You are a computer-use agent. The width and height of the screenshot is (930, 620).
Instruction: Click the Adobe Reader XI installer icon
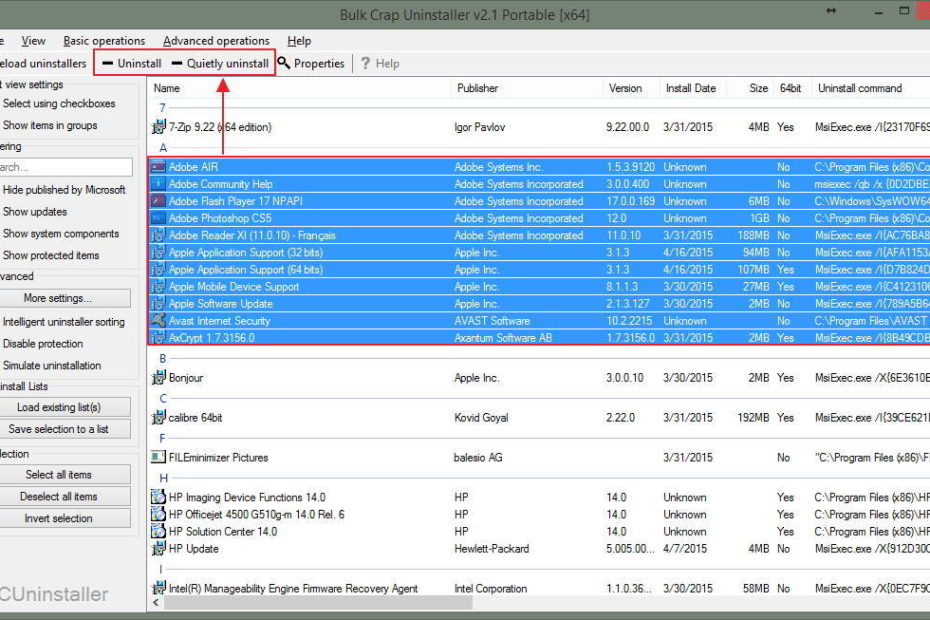click(x=158, y=236)
